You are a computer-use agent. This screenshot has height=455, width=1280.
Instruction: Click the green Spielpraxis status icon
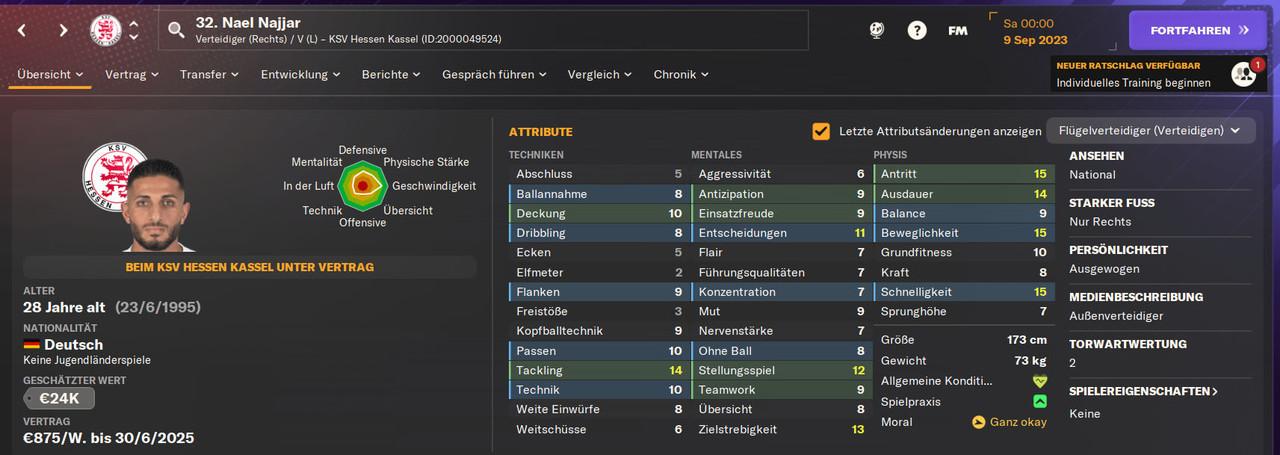[1040, 401]
